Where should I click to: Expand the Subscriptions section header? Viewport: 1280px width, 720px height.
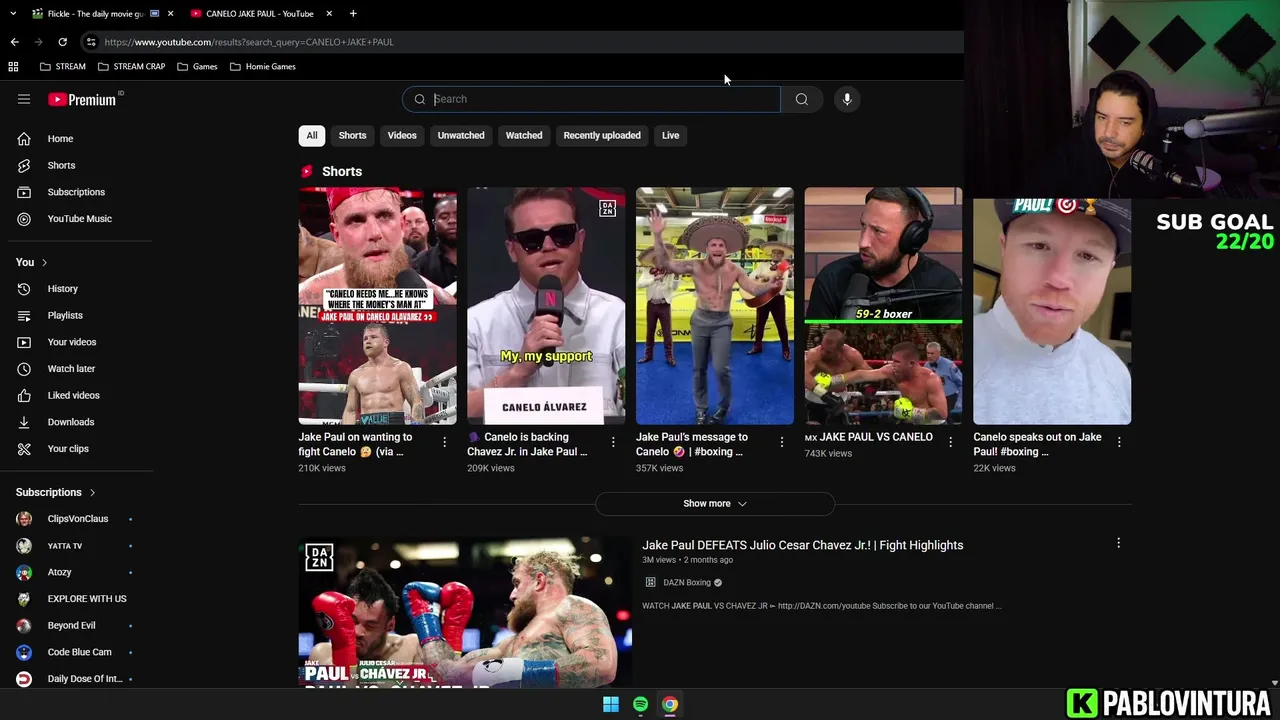56,492
